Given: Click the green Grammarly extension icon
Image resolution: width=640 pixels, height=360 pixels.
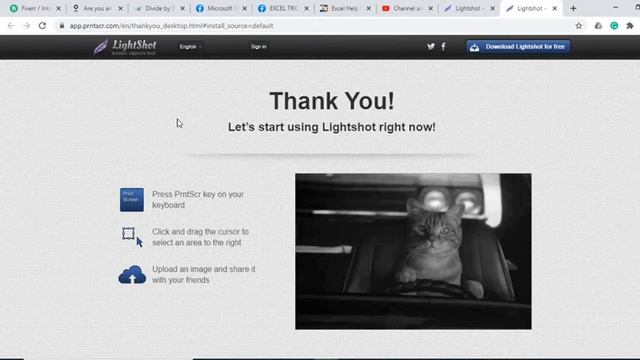Looking at the screenshot, I should point(614,26).
